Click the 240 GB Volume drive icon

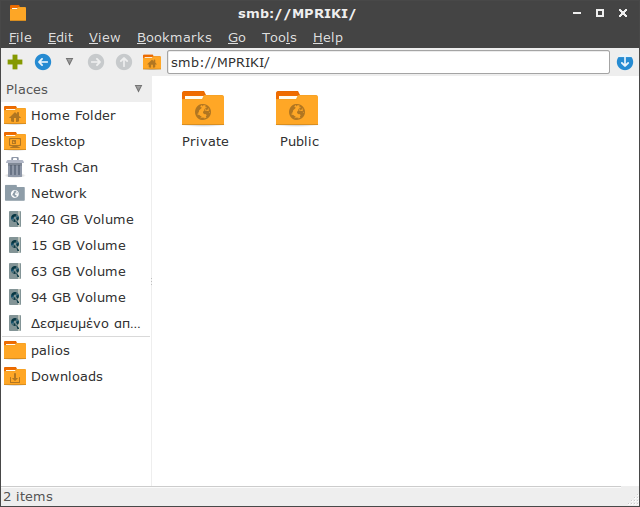pyautogui.click(x=15, y=220)
